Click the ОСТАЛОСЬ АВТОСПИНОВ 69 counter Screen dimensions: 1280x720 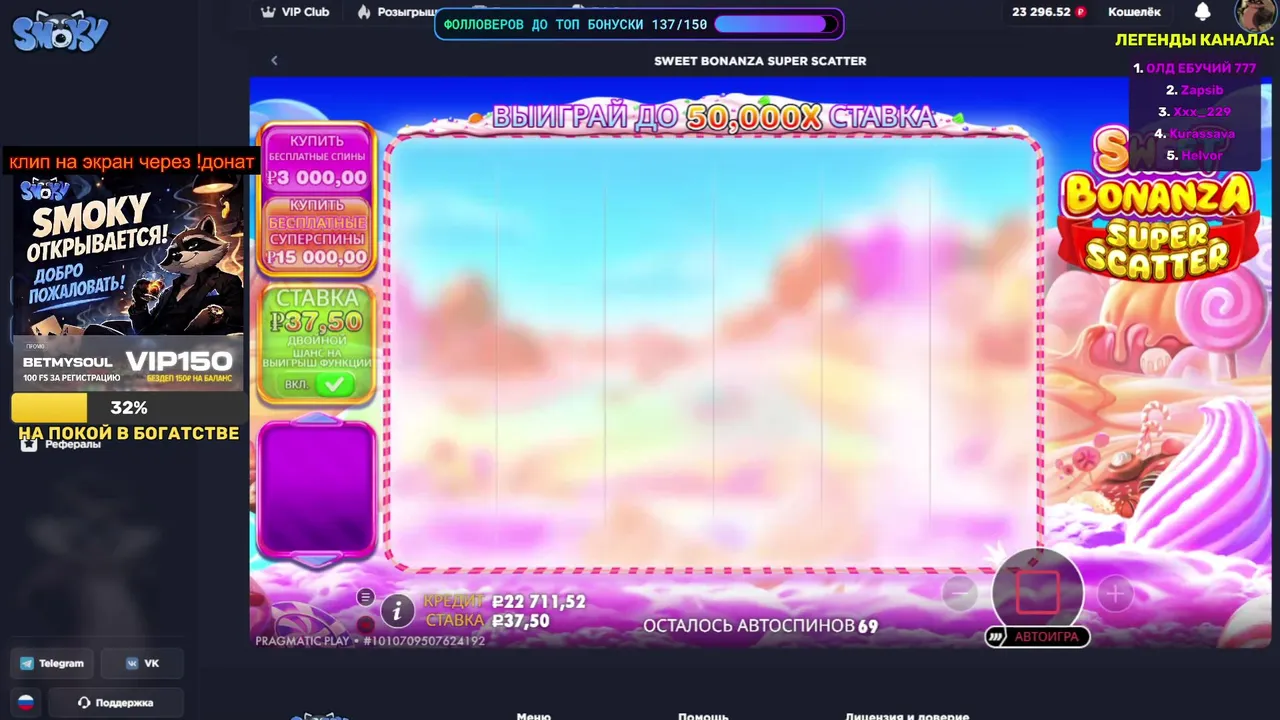tap(760, 626)
